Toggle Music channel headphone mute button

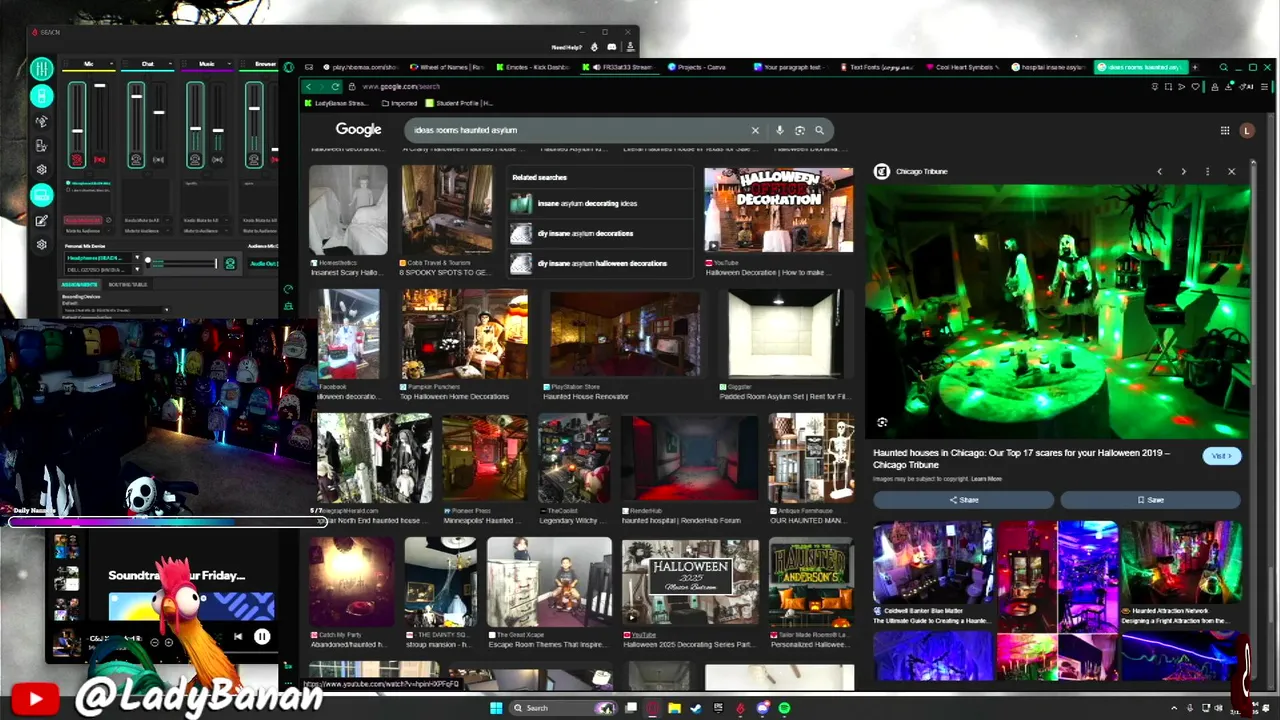click(x=195, y=159)
